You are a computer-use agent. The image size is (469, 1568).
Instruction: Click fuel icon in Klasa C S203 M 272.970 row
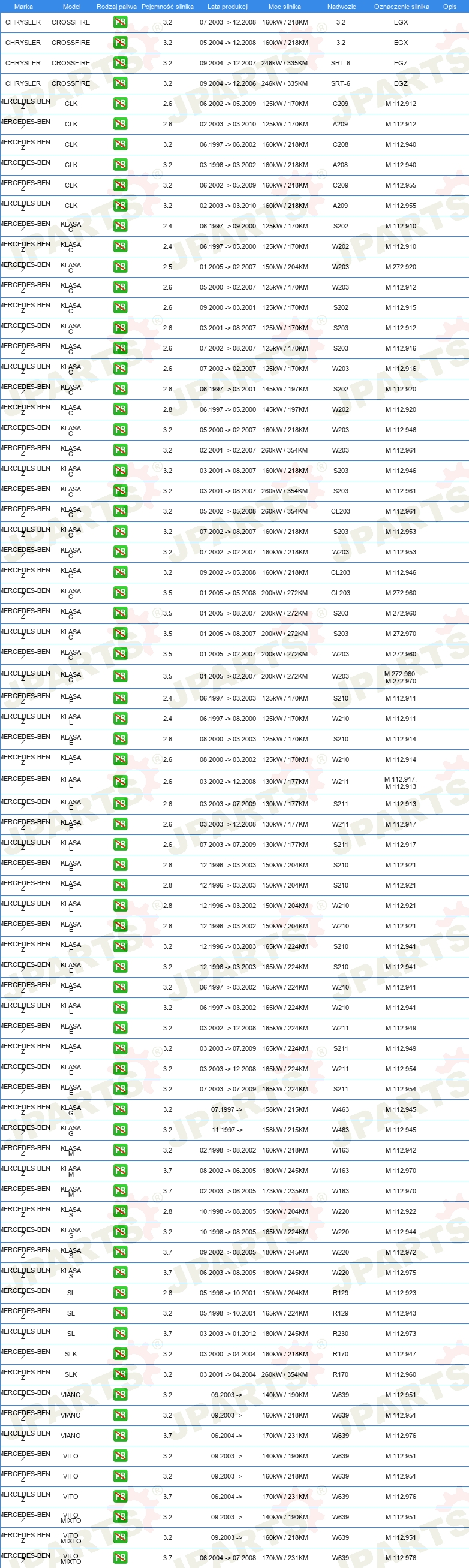120,634
